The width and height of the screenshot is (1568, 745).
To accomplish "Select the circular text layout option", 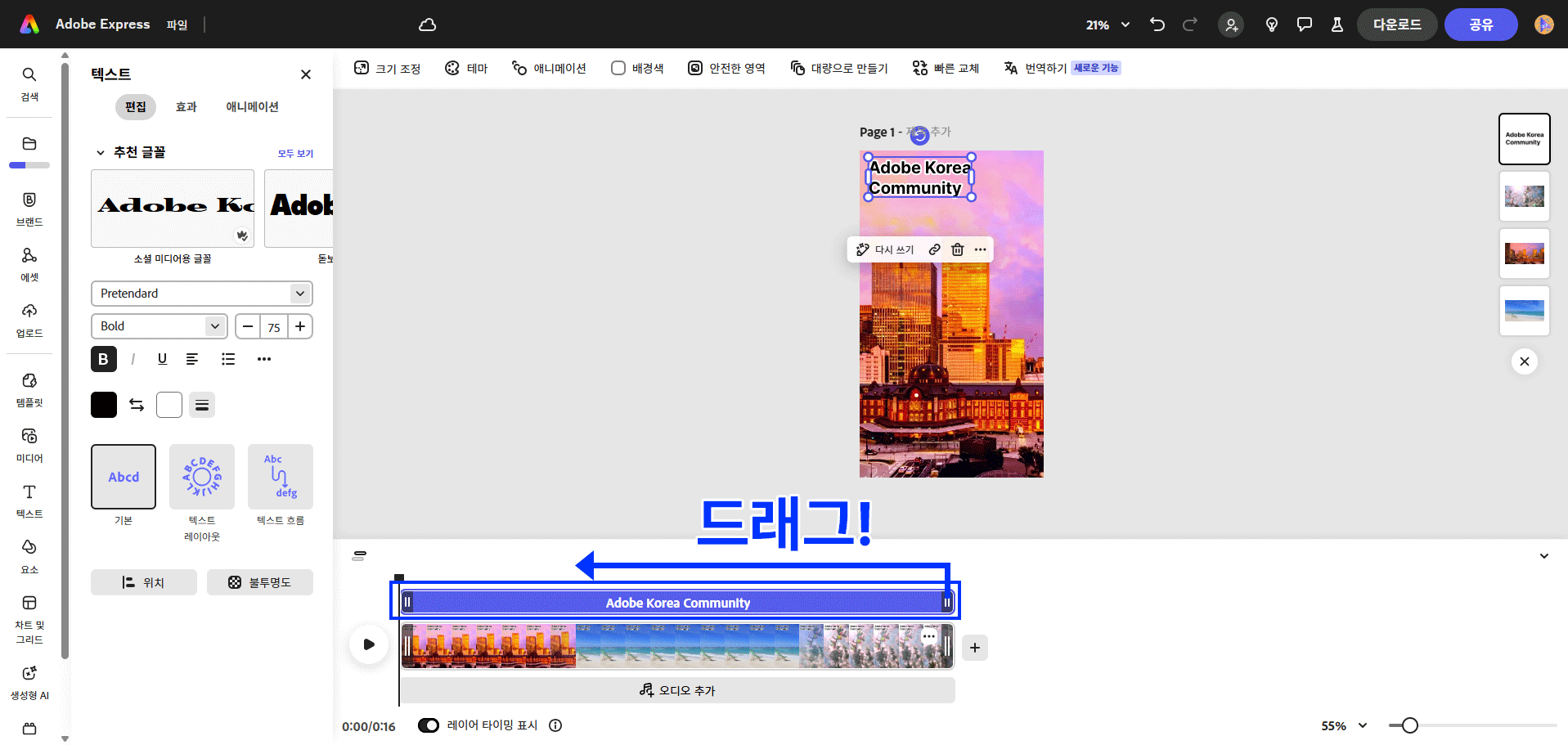I will point(202,477).
